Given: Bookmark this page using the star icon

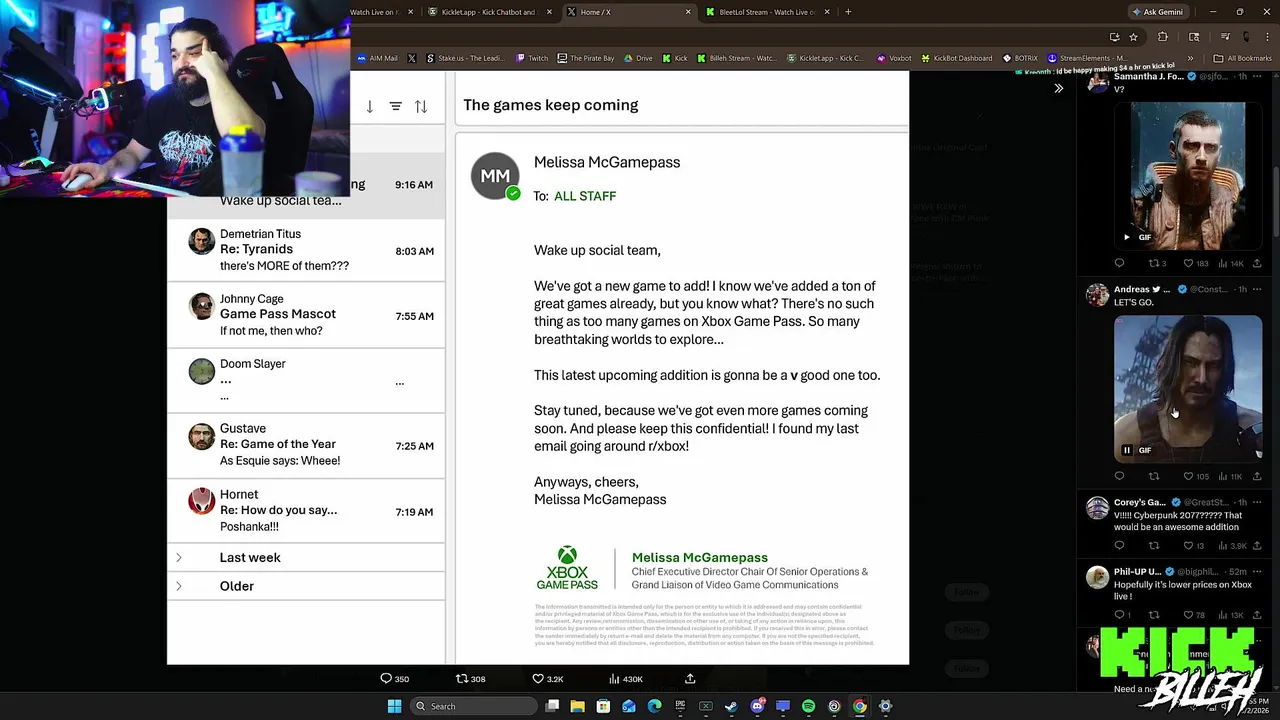Looking at the screenshot, I should click(x=1133, y=37).
